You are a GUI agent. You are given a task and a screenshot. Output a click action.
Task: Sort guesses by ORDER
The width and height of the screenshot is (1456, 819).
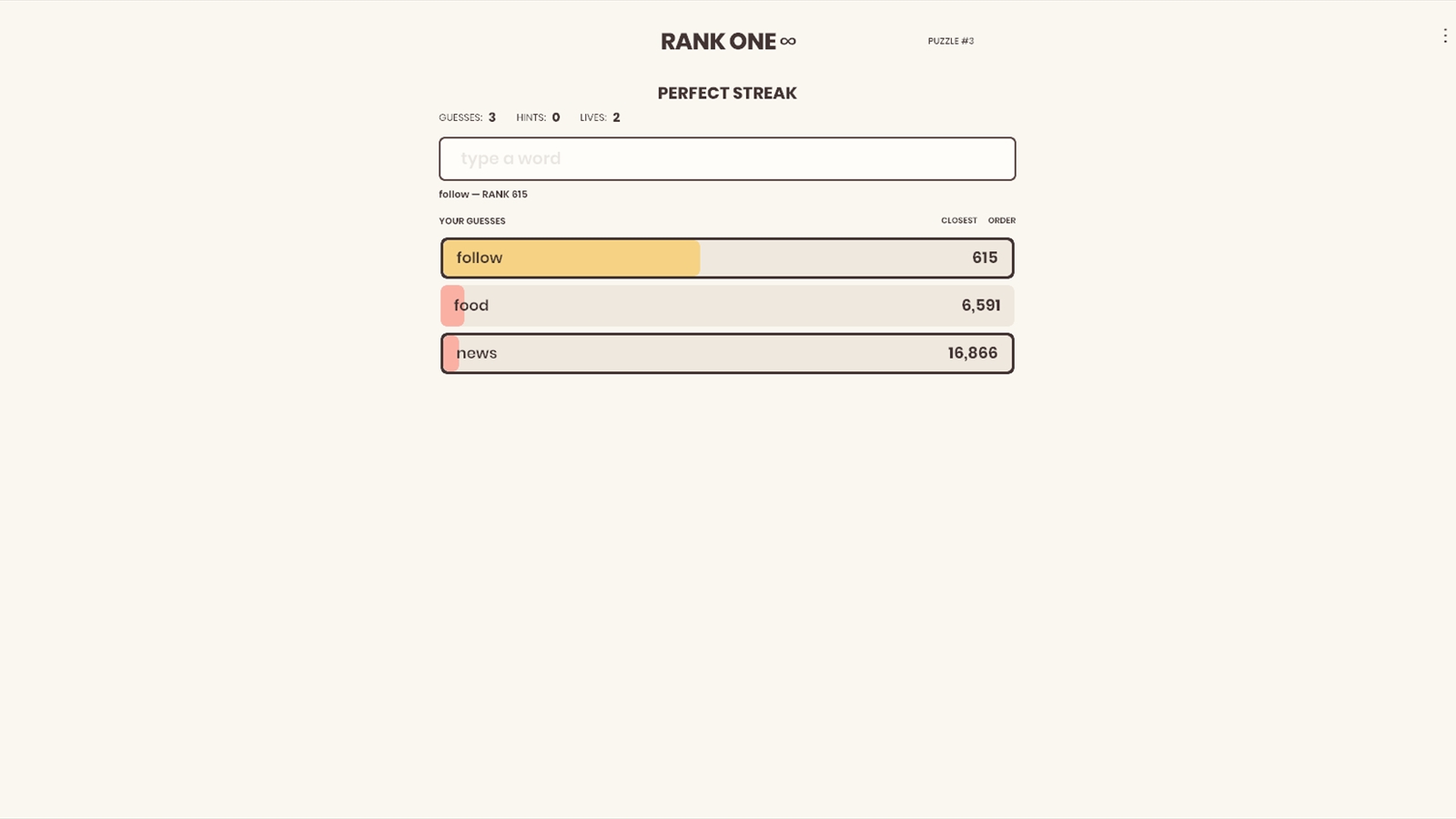(x=1002, y=220)
